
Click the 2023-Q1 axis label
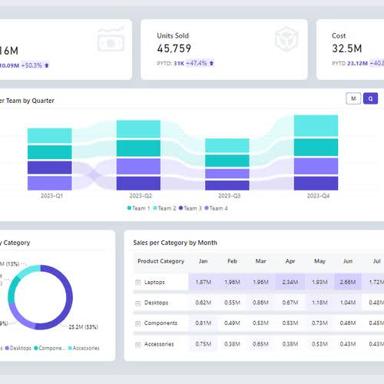click(52, 196)
